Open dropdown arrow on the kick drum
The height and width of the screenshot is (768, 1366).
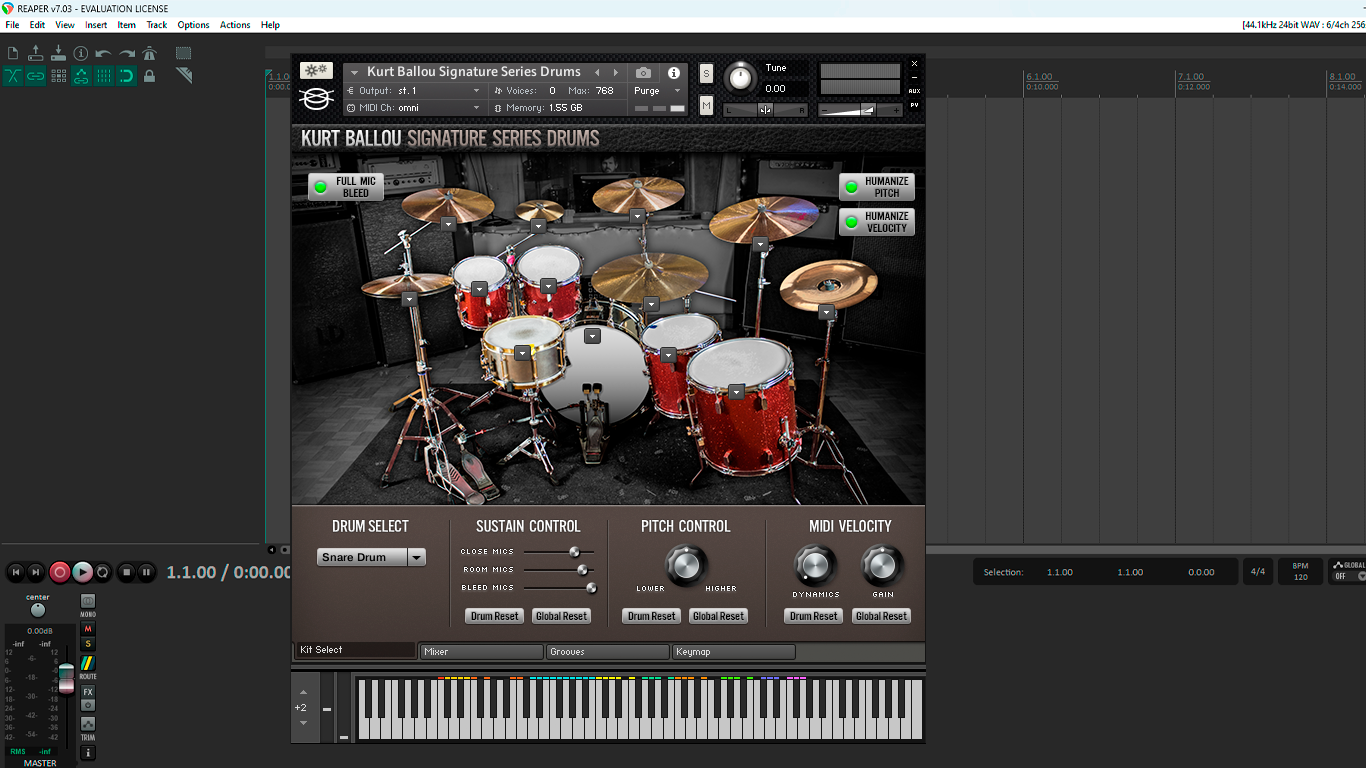click(x=593, y=336)
